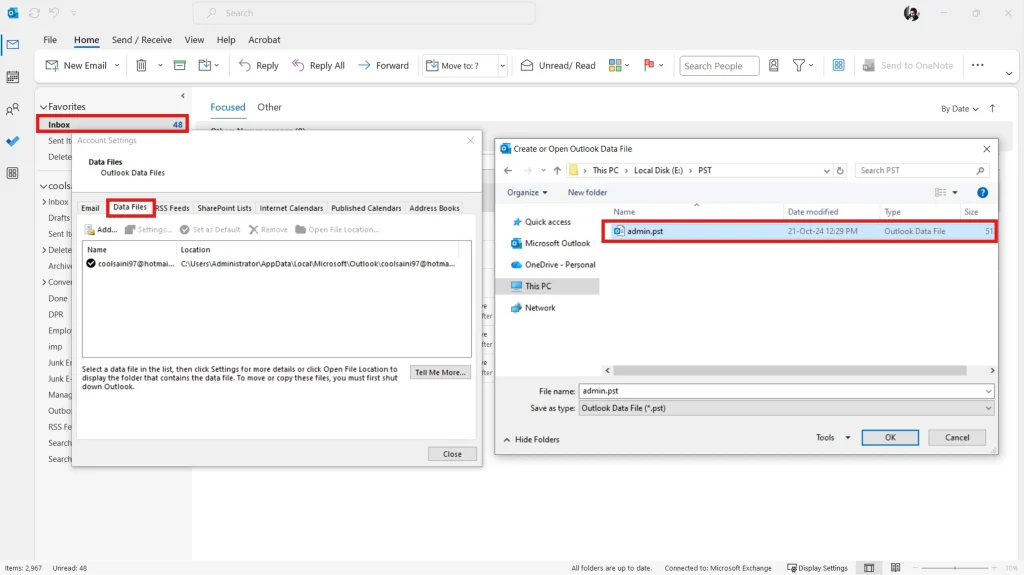Click the Delete trash icon in ribbon
Viewport: 1024px width, 575px height.
coord(141,65)
